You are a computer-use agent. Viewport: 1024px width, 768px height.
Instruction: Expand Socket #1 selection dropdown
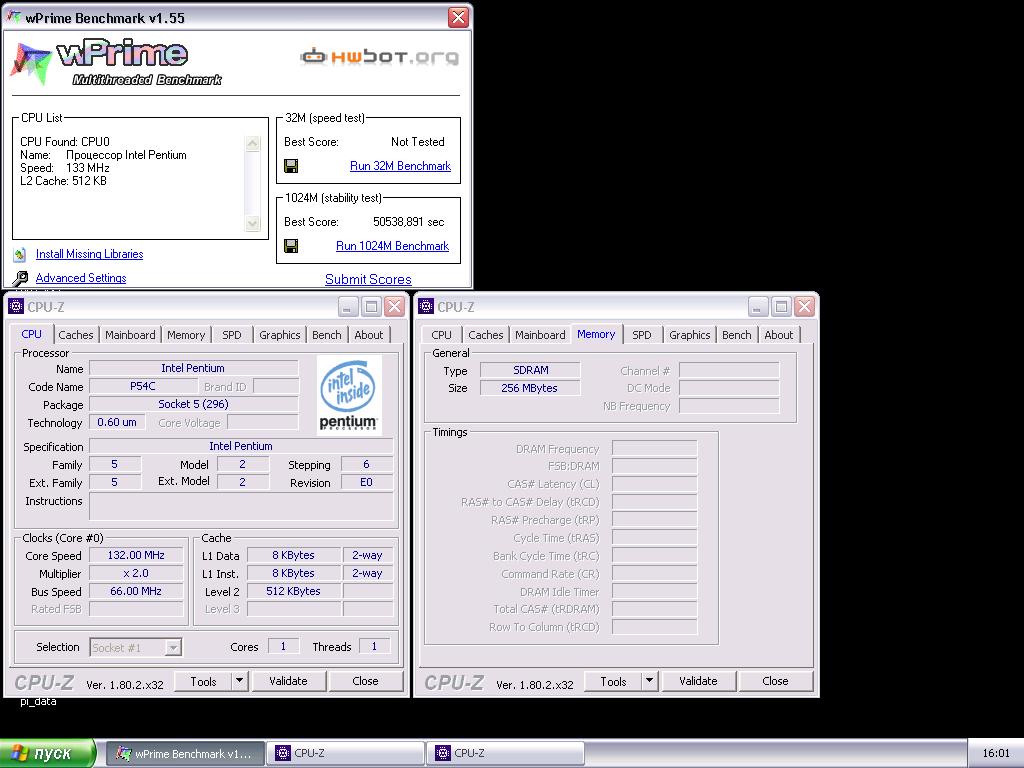point(173,647)
